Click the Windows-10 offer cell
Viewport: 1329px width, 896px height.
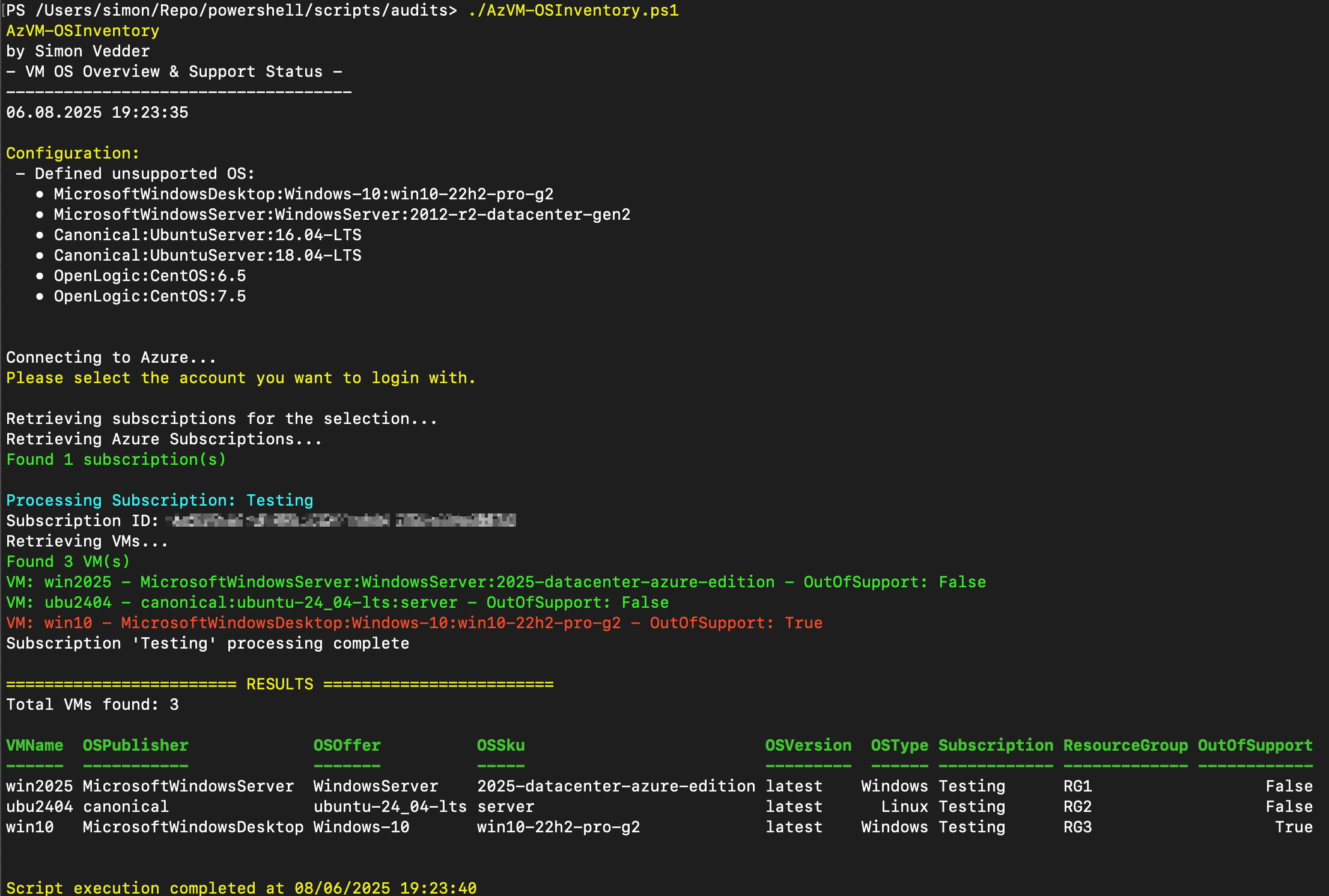tap(362, 827)
